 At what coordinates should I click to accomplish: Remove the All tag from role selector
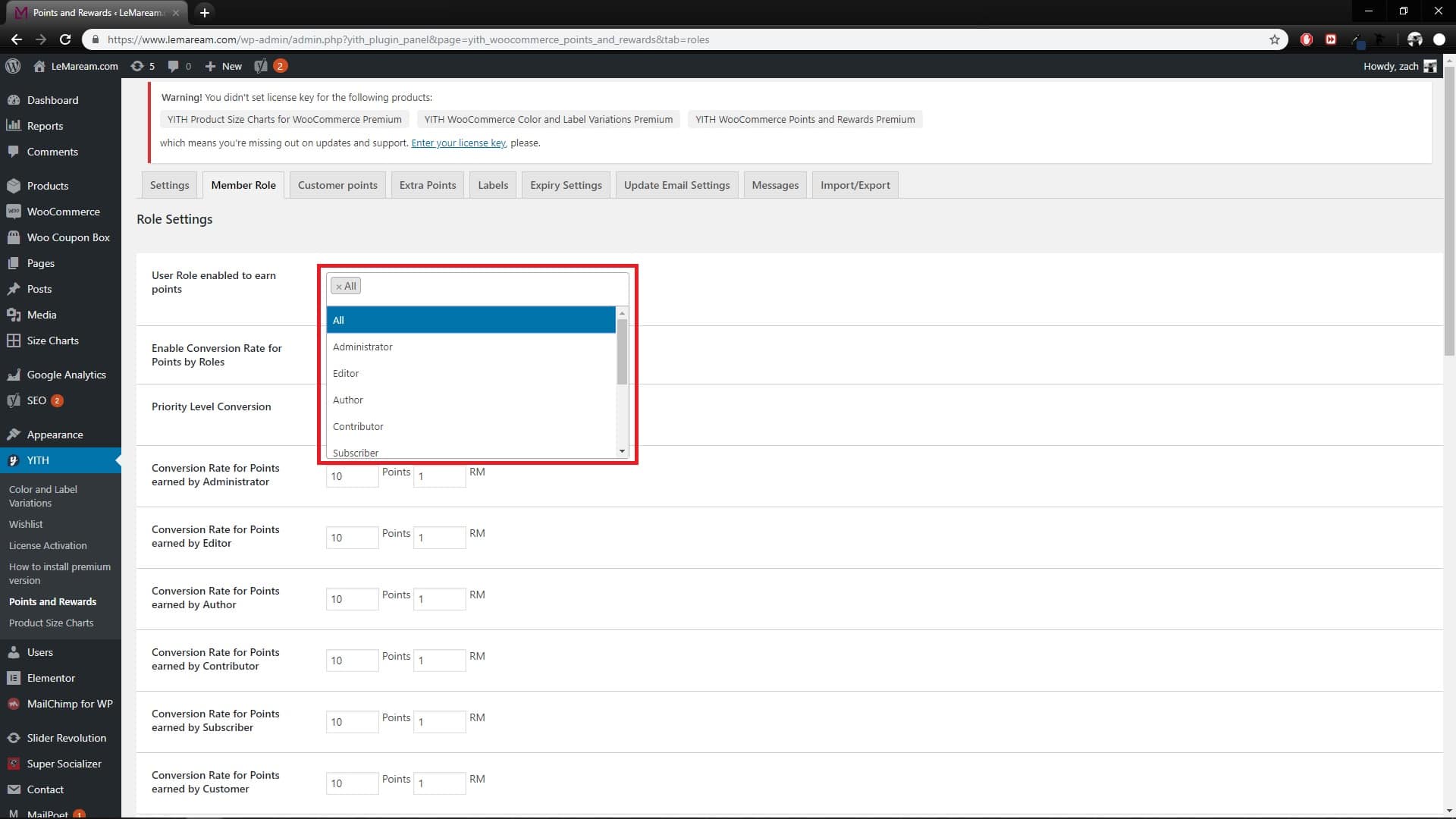339,287
